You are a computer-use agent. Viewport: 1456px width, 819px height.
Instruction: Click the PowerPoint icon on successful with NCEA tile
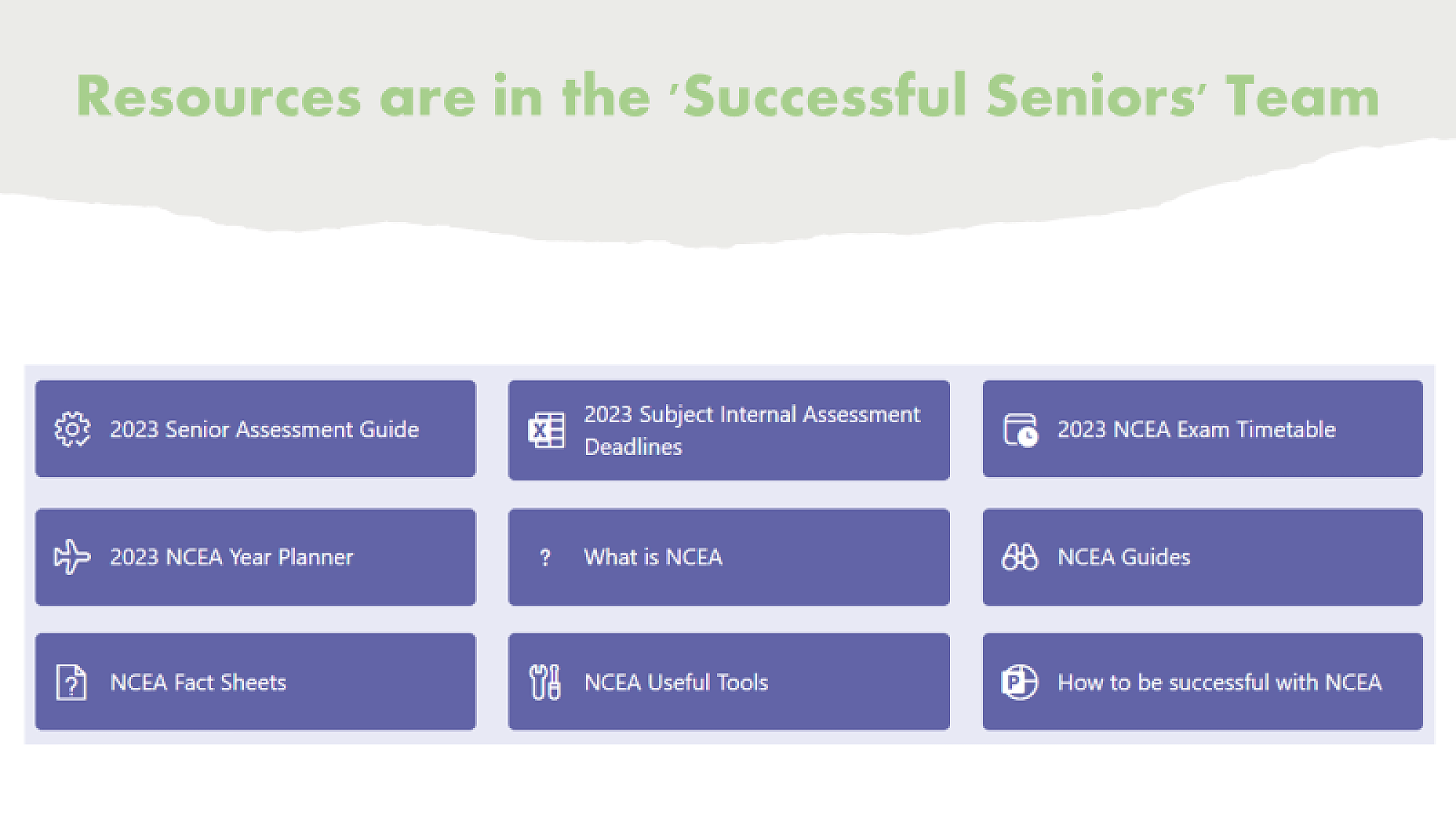[x=1019, y=682]
